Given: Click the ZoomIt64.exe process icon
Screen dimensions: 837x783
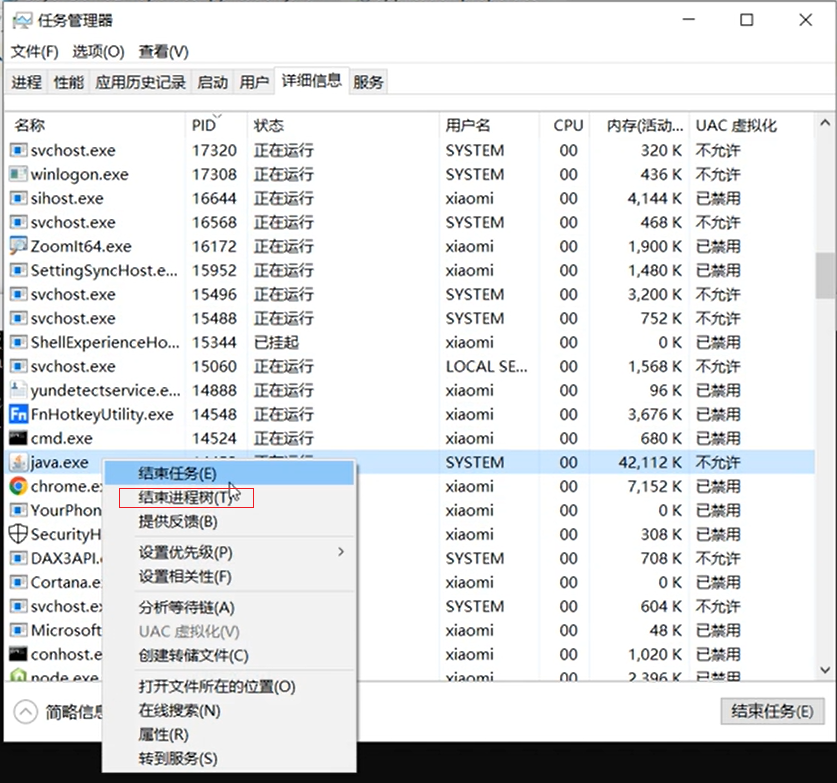Looking at the screenshot, I should click(18, 246).
